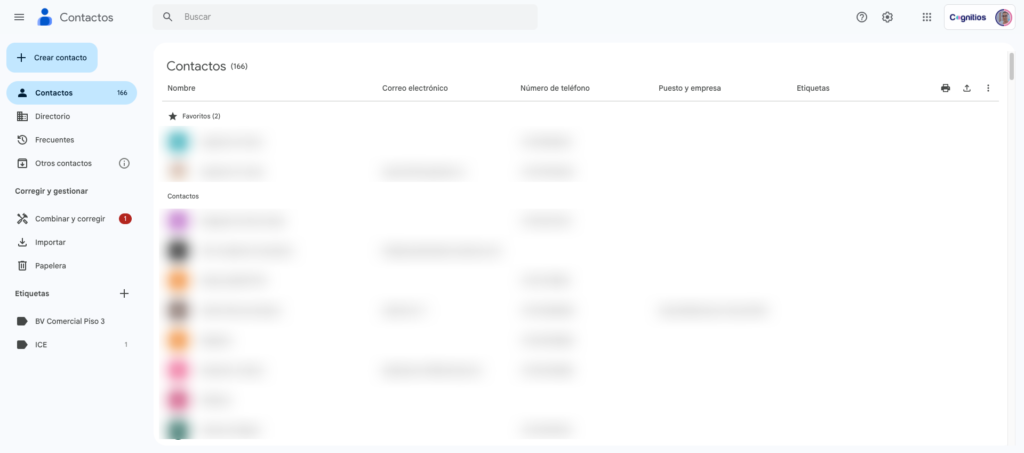Open the list's three-dot options menu

coord(988,88)
